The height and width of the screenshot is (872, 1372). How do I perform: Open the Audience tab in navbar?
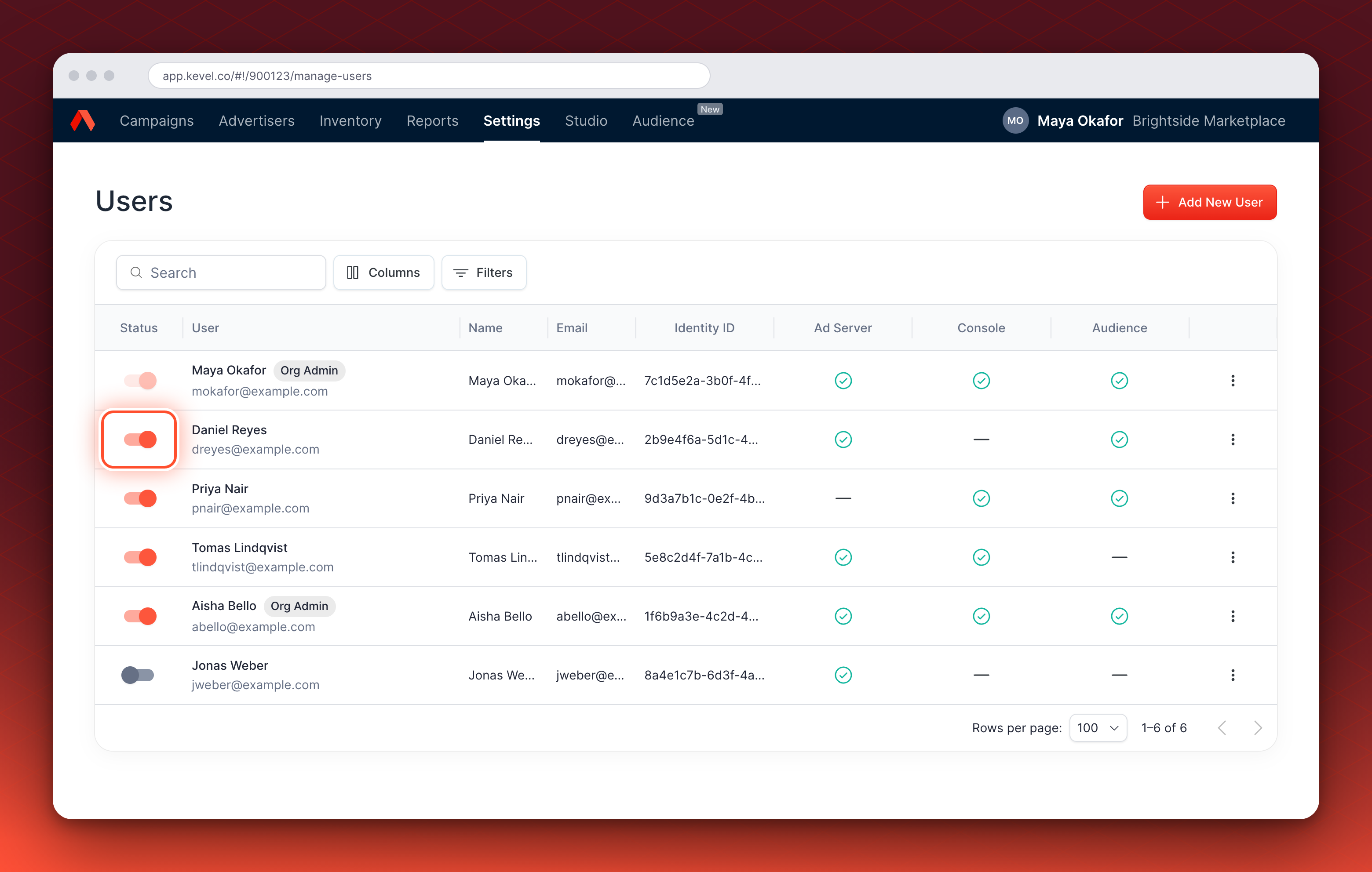click(x=663, y=121)
